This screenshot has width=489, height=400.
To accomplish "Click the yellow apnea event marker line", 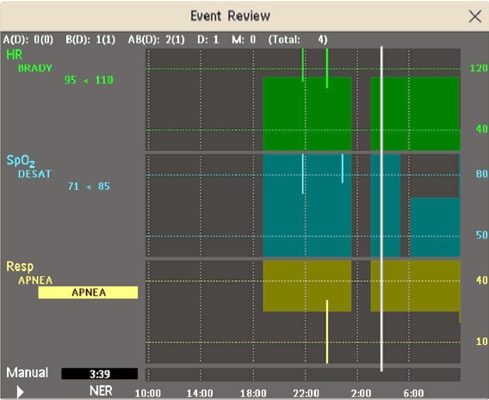I will pos(327,332).
